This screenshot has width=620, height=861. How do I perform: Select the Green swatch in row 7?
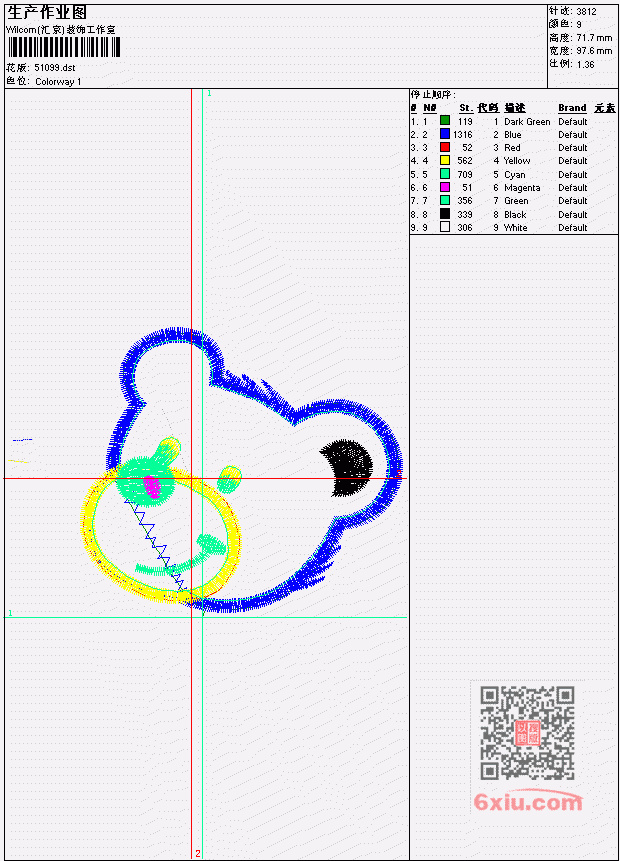[x=445, y=200]
